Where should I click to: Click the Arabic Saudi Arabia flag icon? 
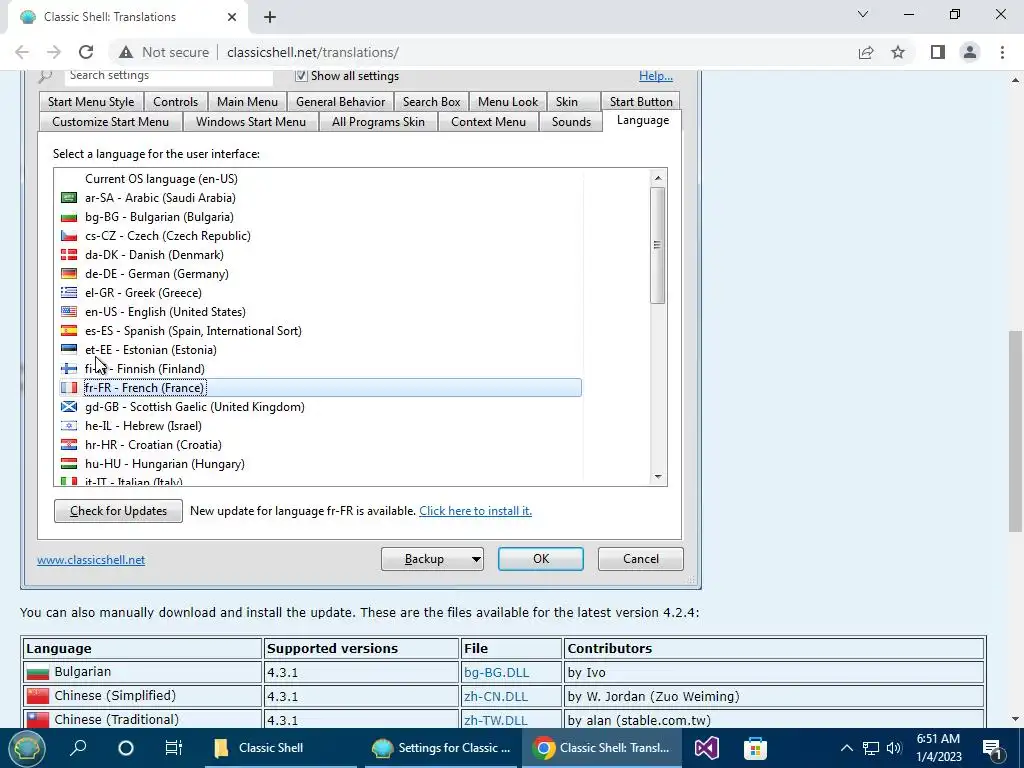tap(69, 198)
